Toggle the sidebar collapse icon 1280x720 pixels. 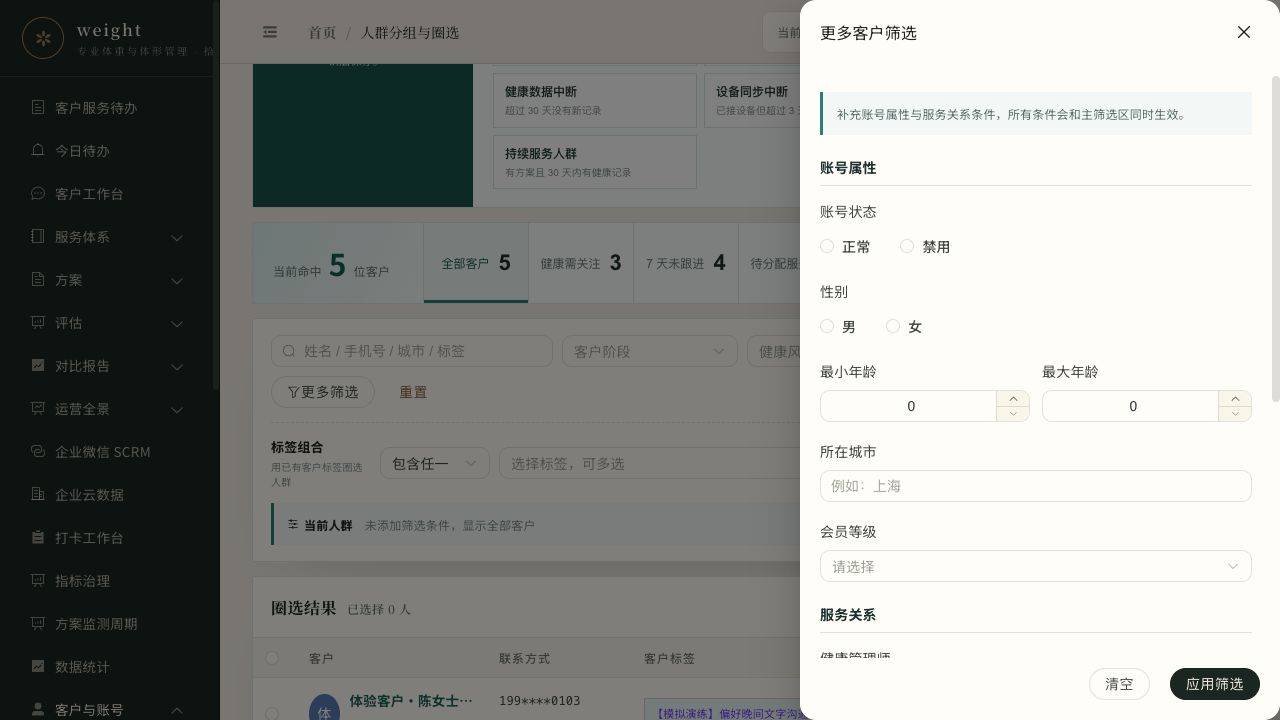[270, 32]
